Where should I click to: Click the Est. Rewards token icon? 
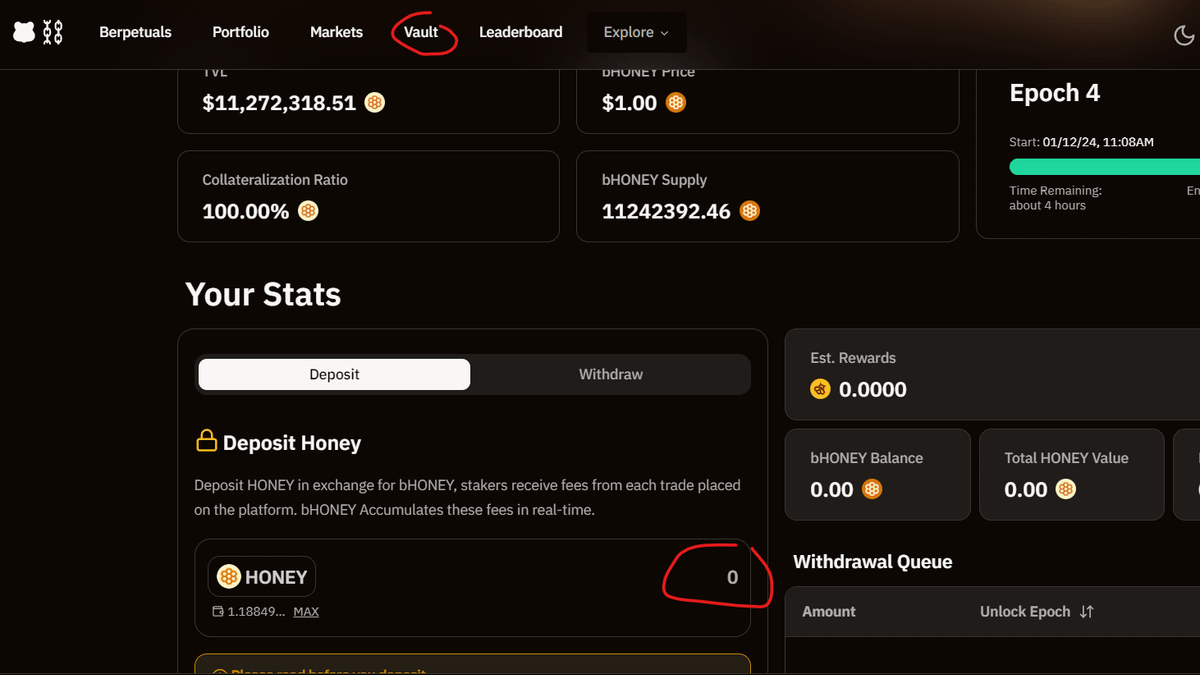820,390
